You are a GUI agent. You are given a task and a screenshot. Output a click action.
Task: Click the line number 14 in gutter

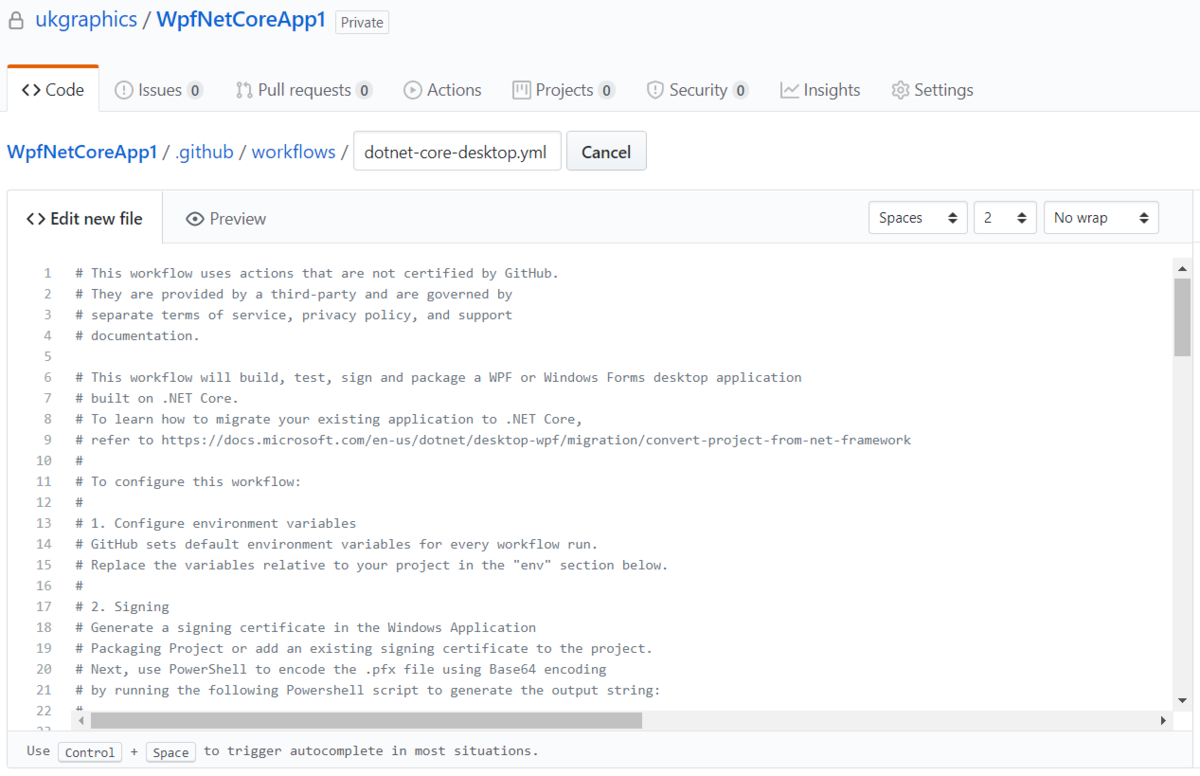44,544
